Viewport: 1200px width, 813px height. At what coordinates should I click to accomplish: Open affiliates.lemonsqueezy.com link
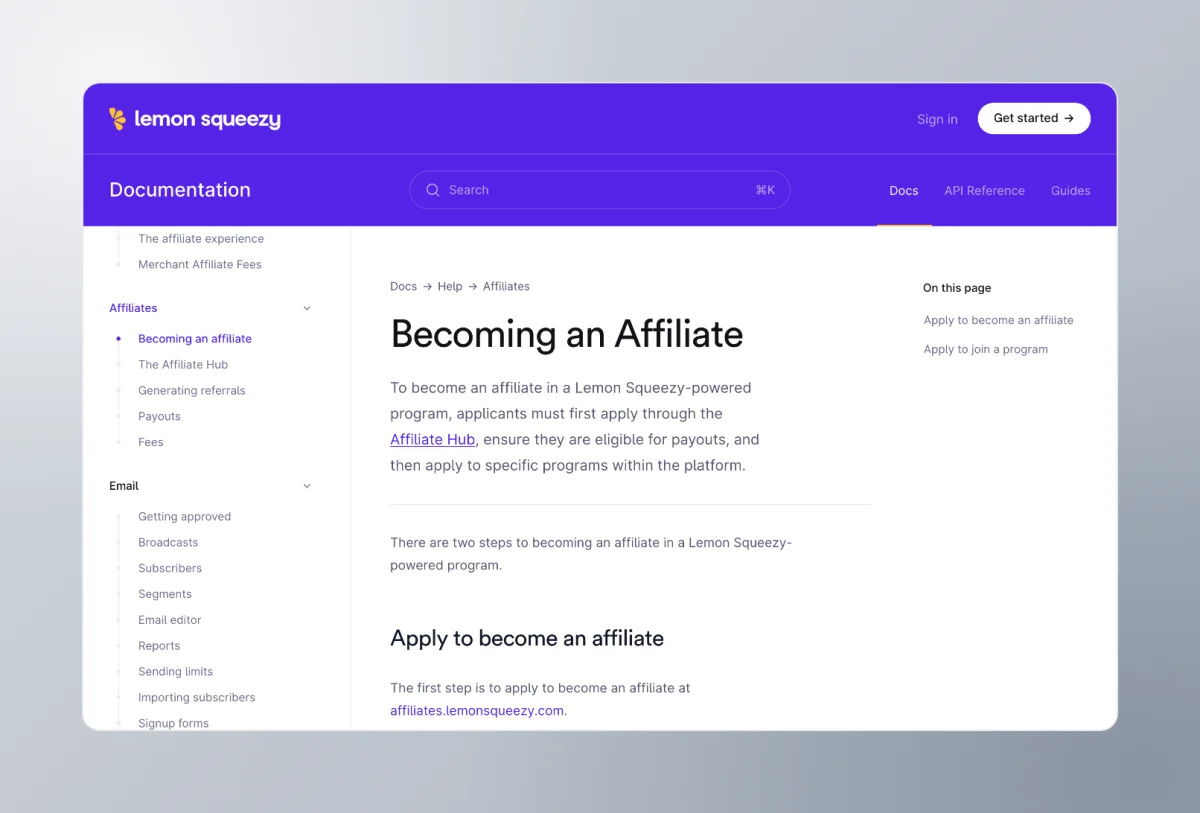point(477,711)
